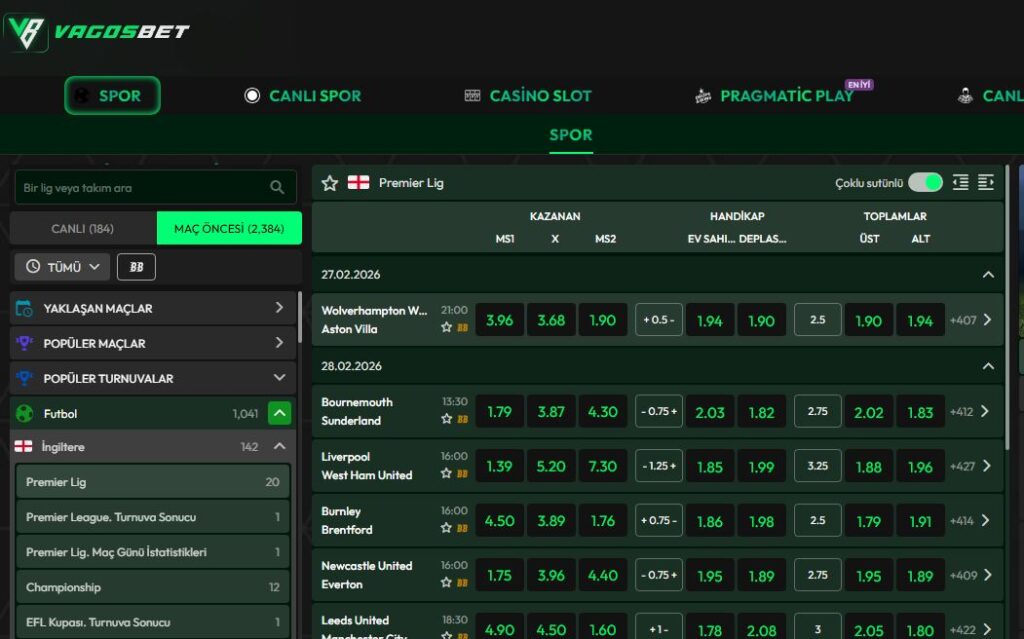Click the league or team search field
The image size is (1024, 639).
(155, 188)
